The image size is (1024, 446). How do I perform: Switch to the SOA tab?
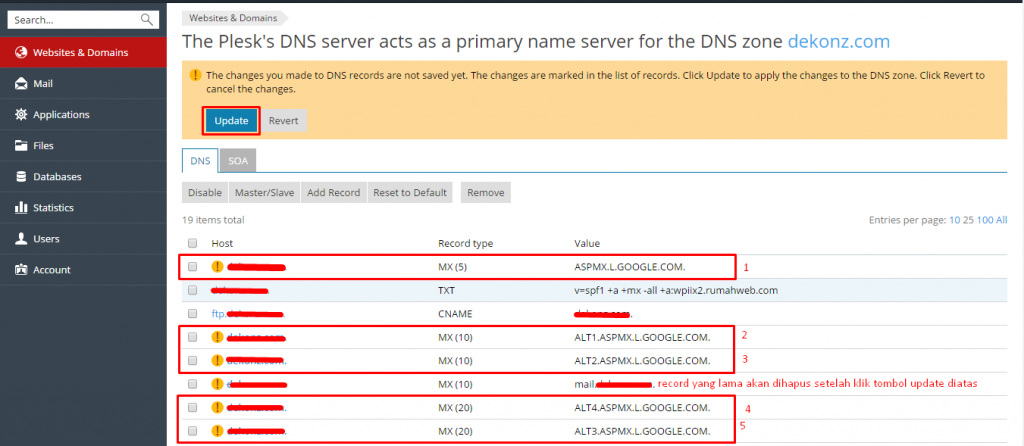coord(238,160)
